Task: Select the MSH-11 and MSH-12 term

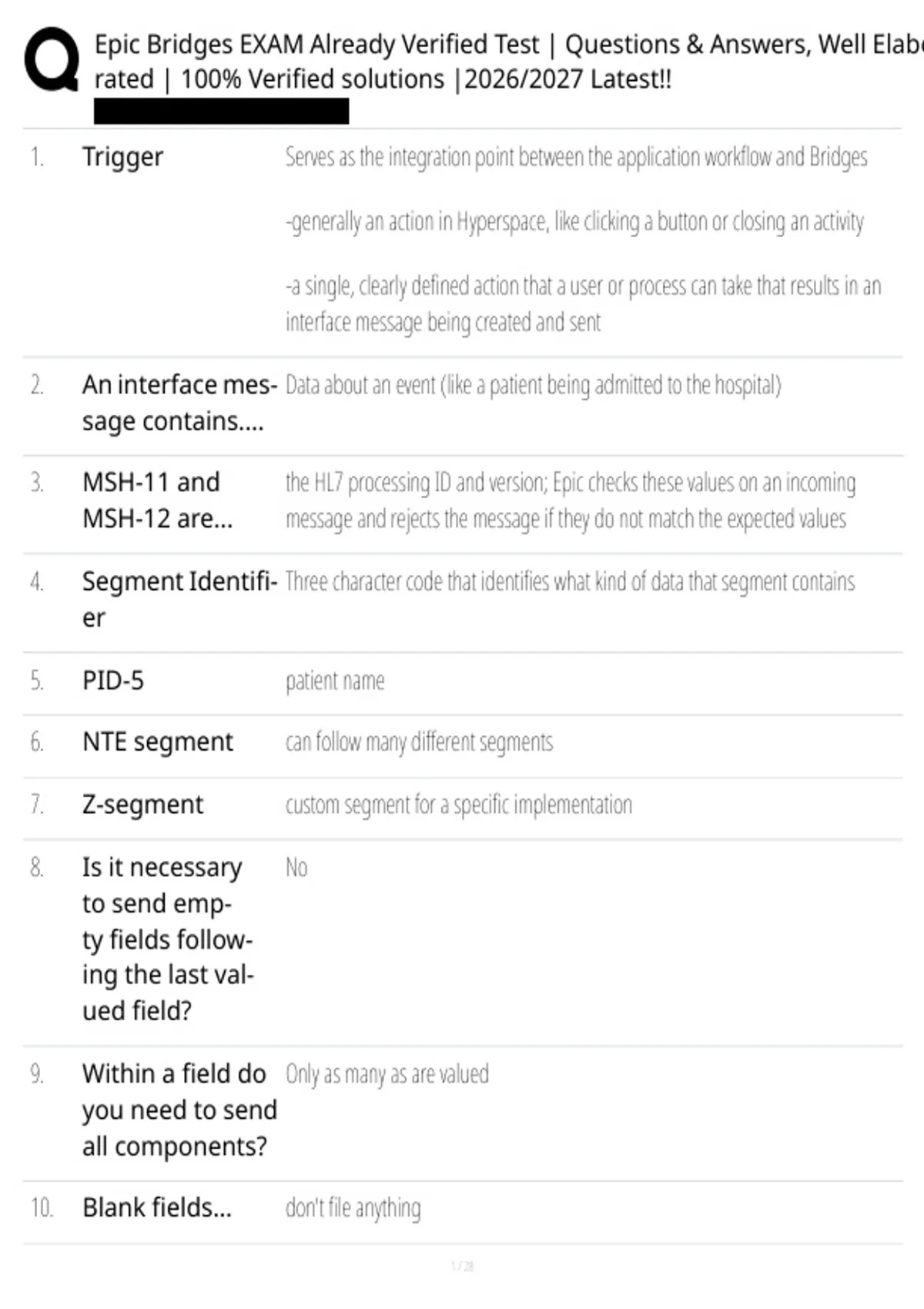Action: pos(157,500)
